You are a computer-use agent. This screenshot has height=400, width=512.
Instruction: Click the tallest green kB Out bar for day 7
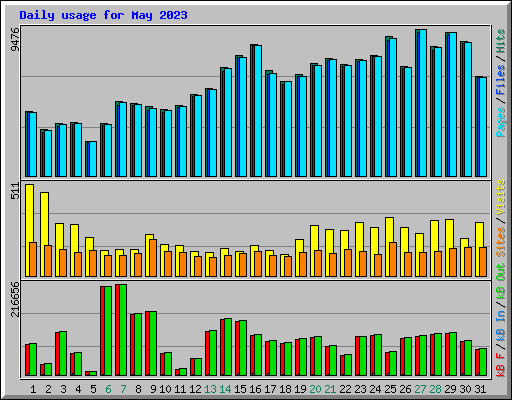tap(123, 330)
